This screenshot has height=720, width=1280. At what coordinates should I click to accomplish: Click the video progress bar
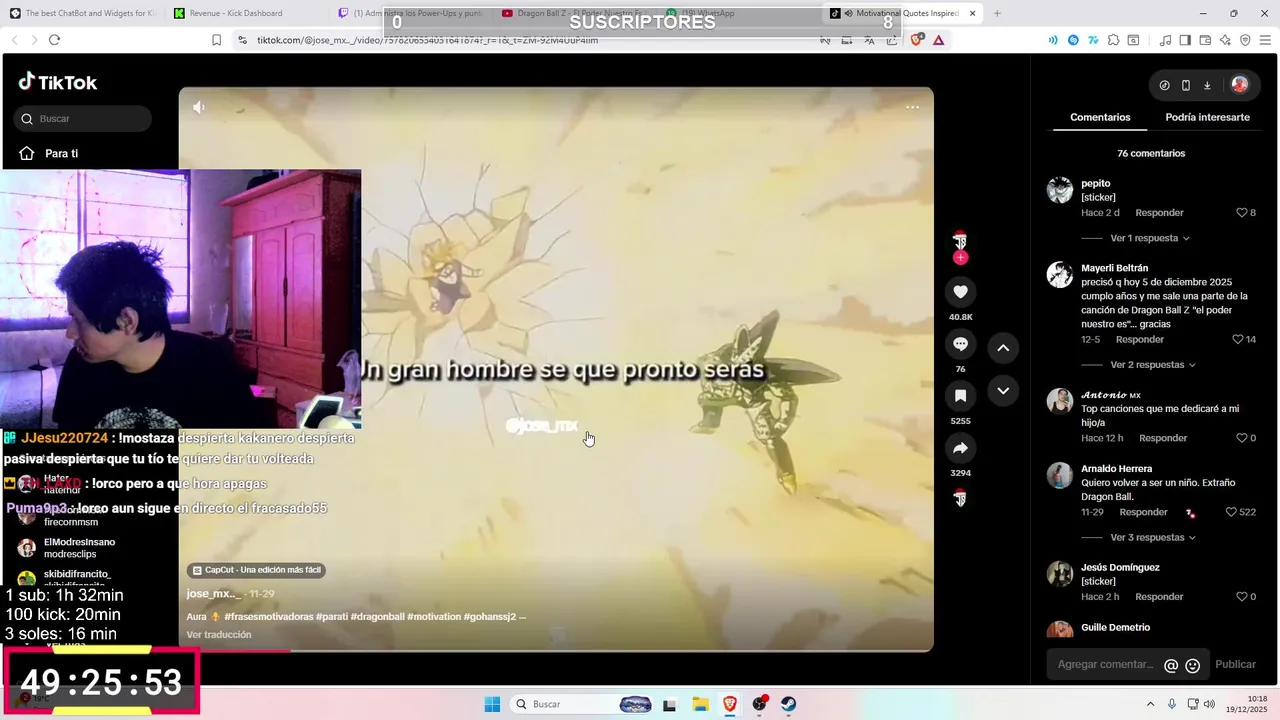(556, 650)
